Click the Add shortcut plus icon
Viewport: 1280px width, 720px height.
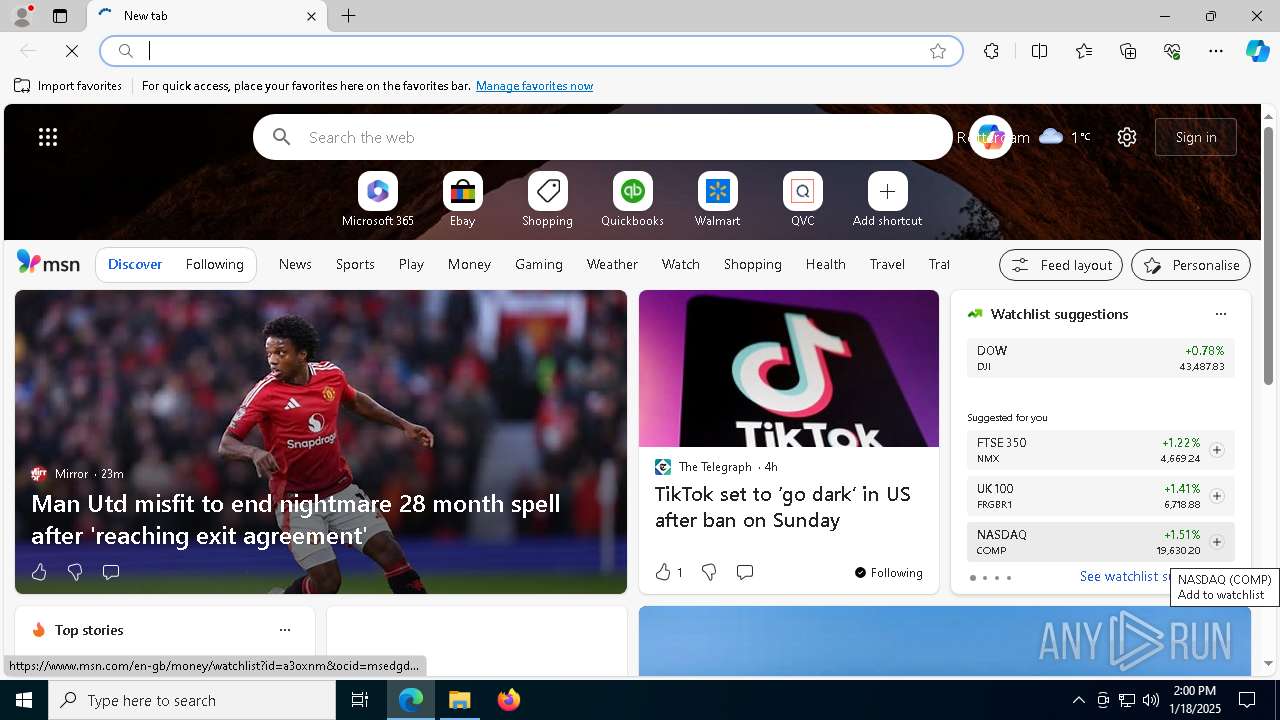tap(888, 191)
